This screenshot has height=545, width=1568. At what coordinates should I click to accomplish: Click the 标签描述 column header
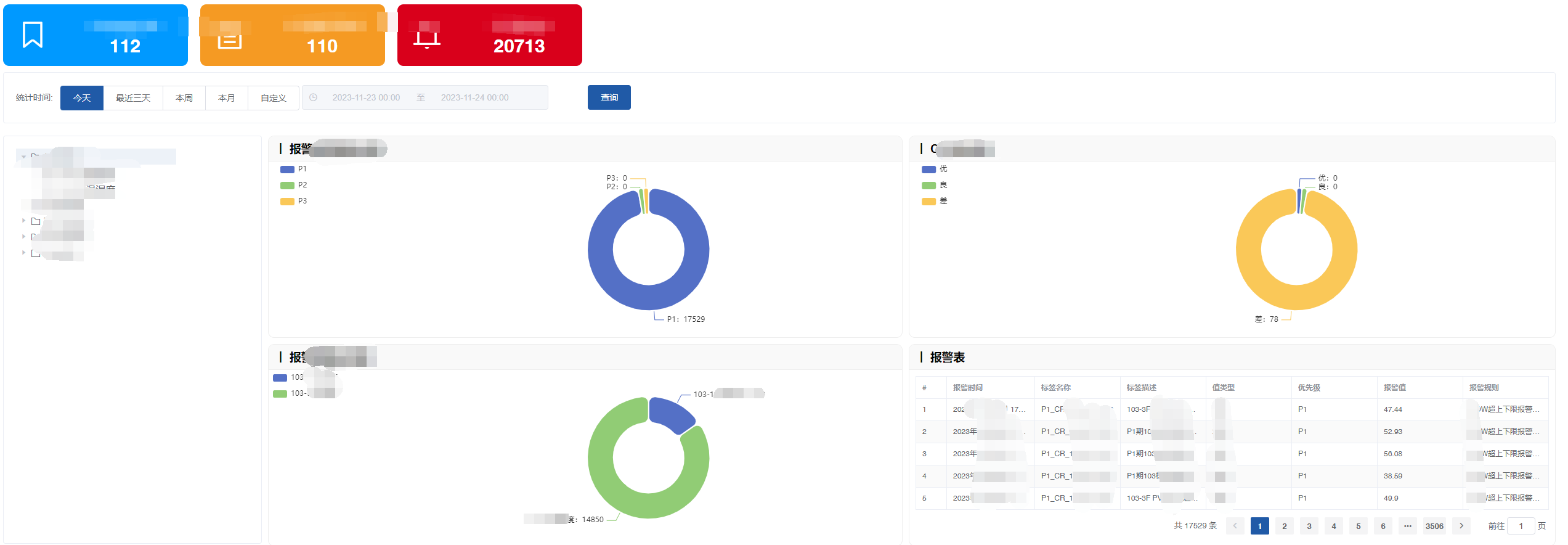[1141, 388]
